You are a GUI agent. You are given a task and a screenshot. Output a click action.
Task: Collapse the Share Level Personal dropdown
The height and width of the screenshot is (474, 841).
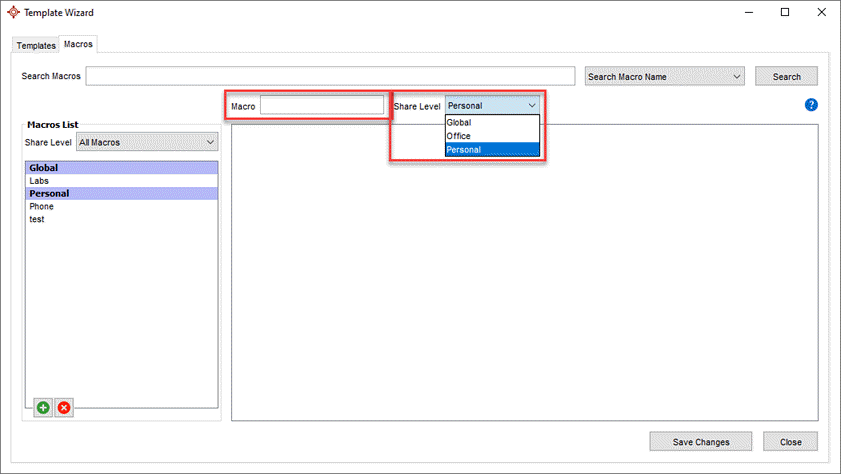click(x=492, y=105)
